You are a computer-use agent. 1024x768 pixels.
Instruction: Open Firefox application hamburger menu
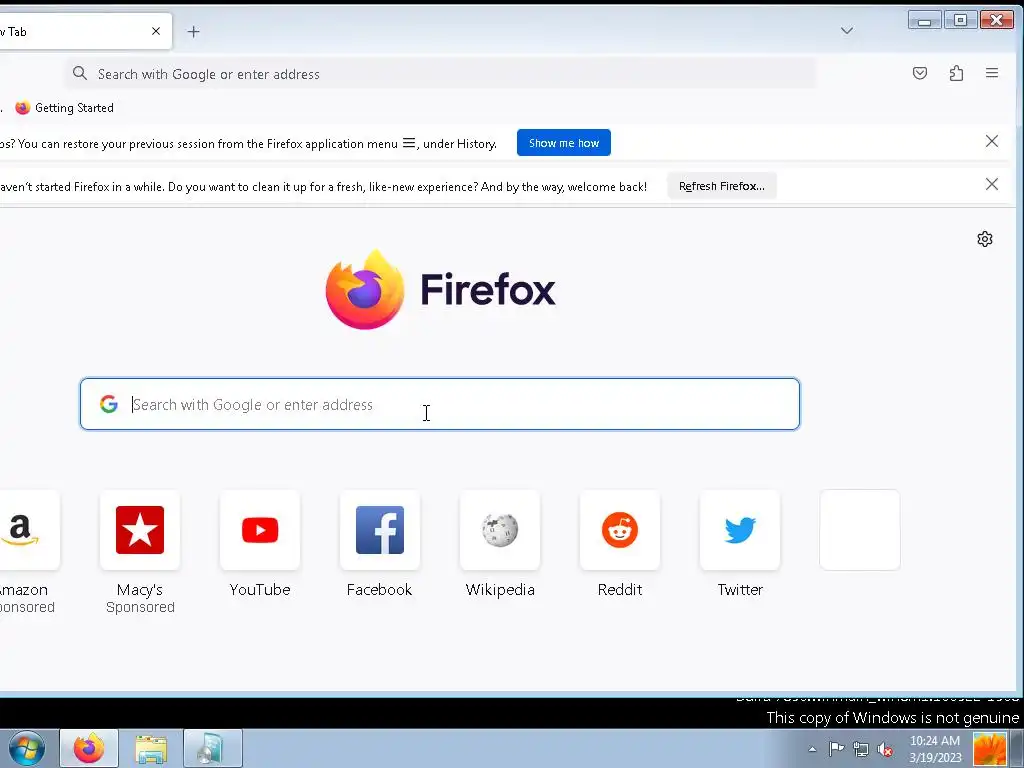pyautogui.click(x=991, y=73)
